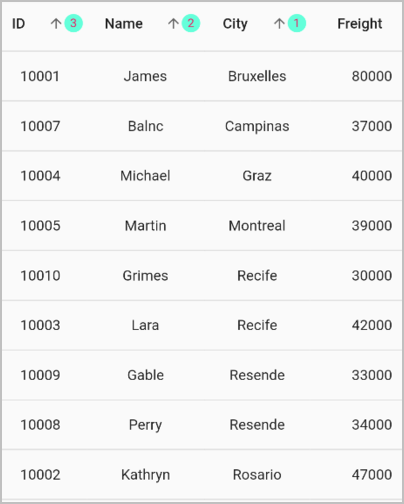Click the sort order badge numbered 3
The height and width of the screenshot is (504, 404).
[73, 23]
